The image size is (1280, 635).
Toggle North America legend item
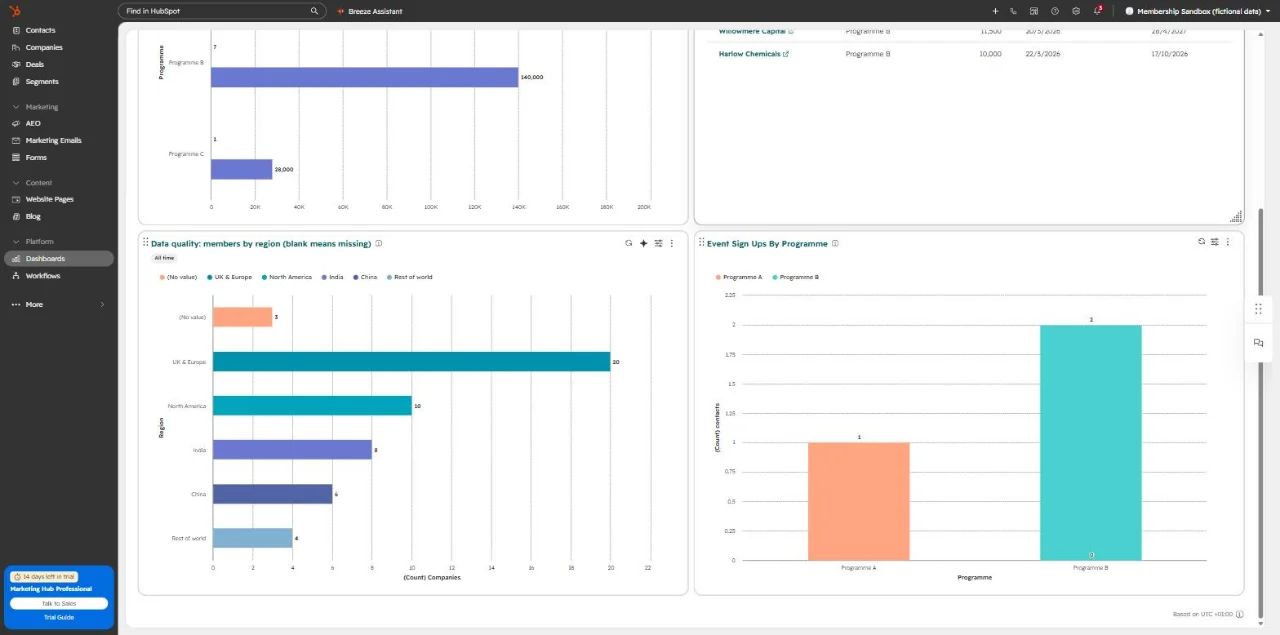286,277
